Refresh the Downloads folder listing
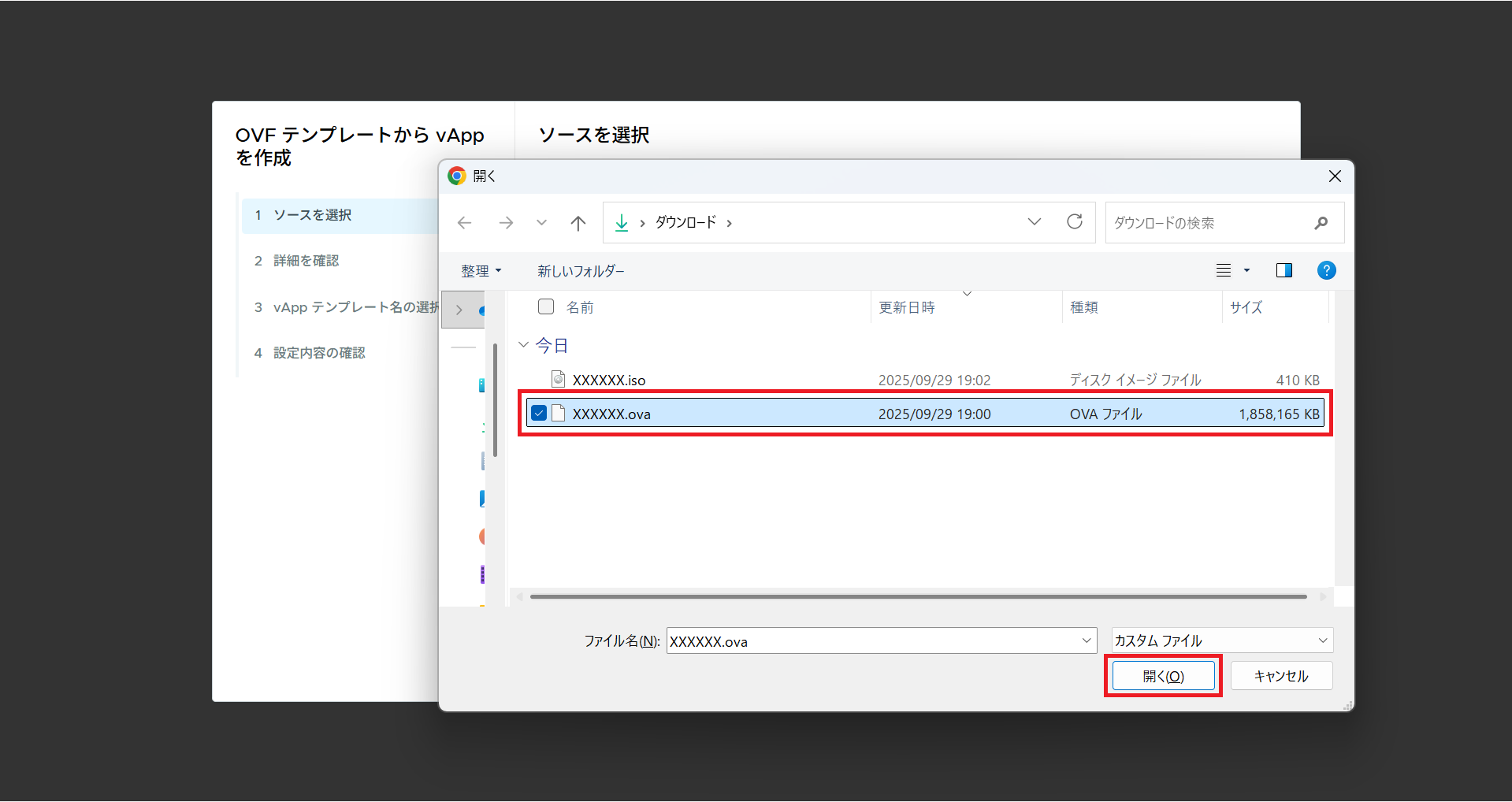The image size is (1512, 802). 1075,222
